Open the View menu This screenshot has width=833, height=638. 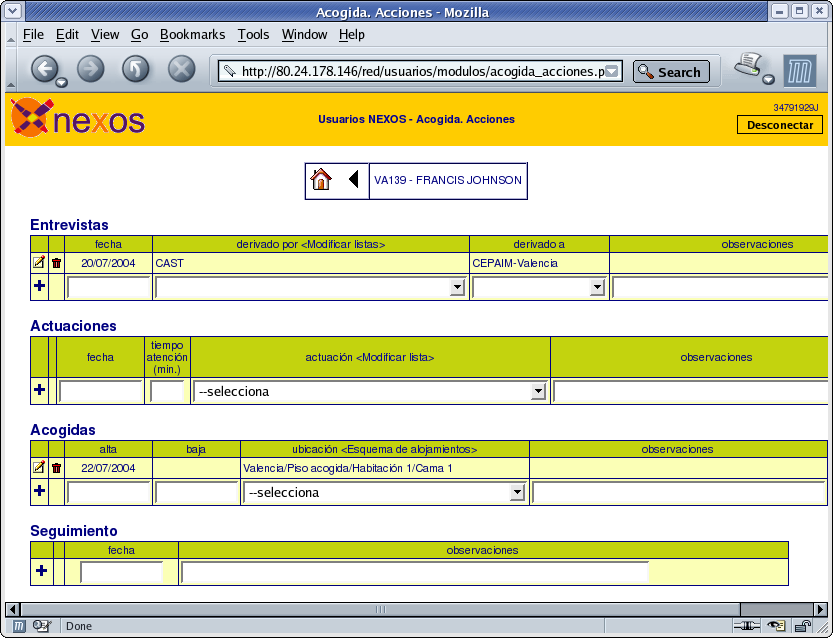(x=105, y=35)
